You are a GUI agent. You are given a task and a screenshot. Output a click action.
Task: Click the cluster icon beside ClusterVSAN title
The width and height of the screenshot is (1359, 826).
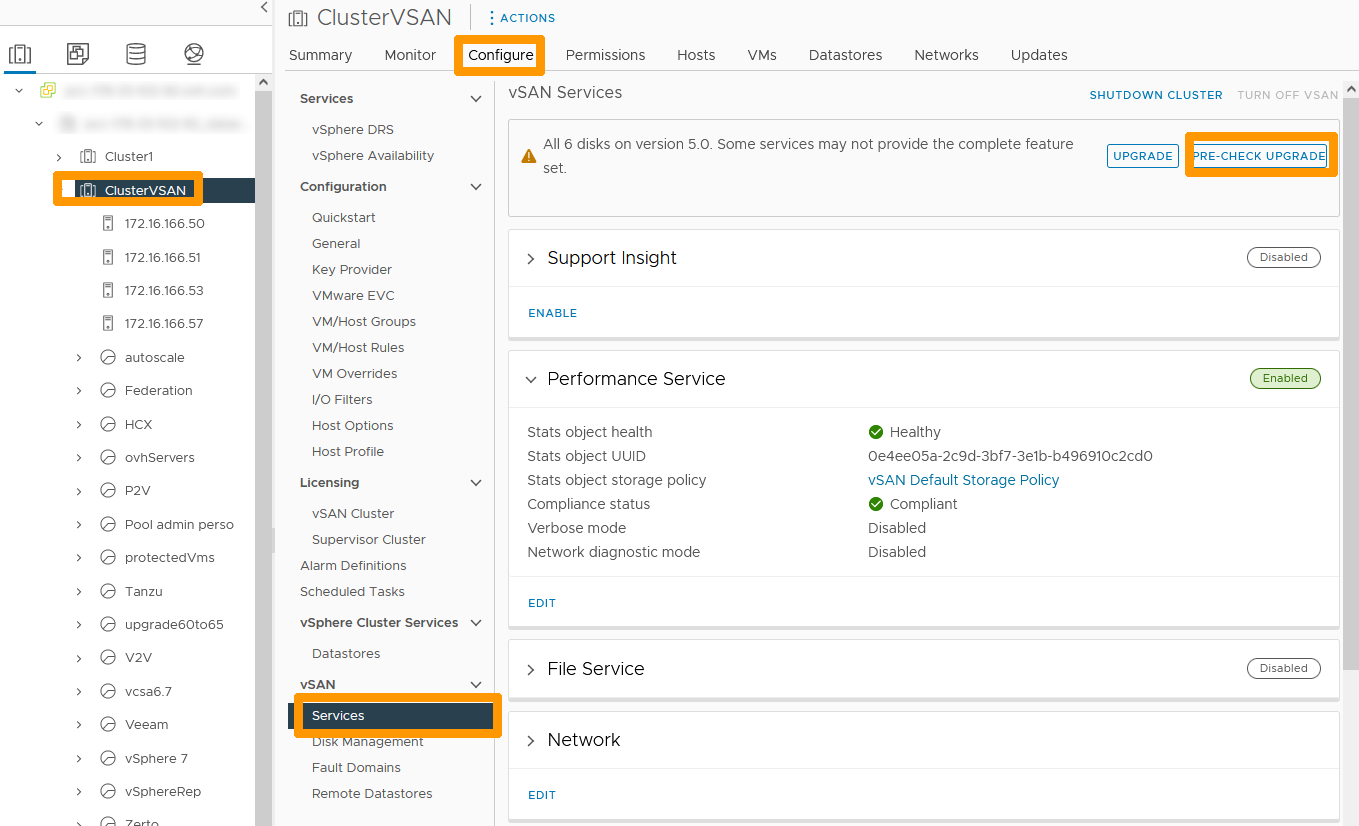[x=297, y=17]
